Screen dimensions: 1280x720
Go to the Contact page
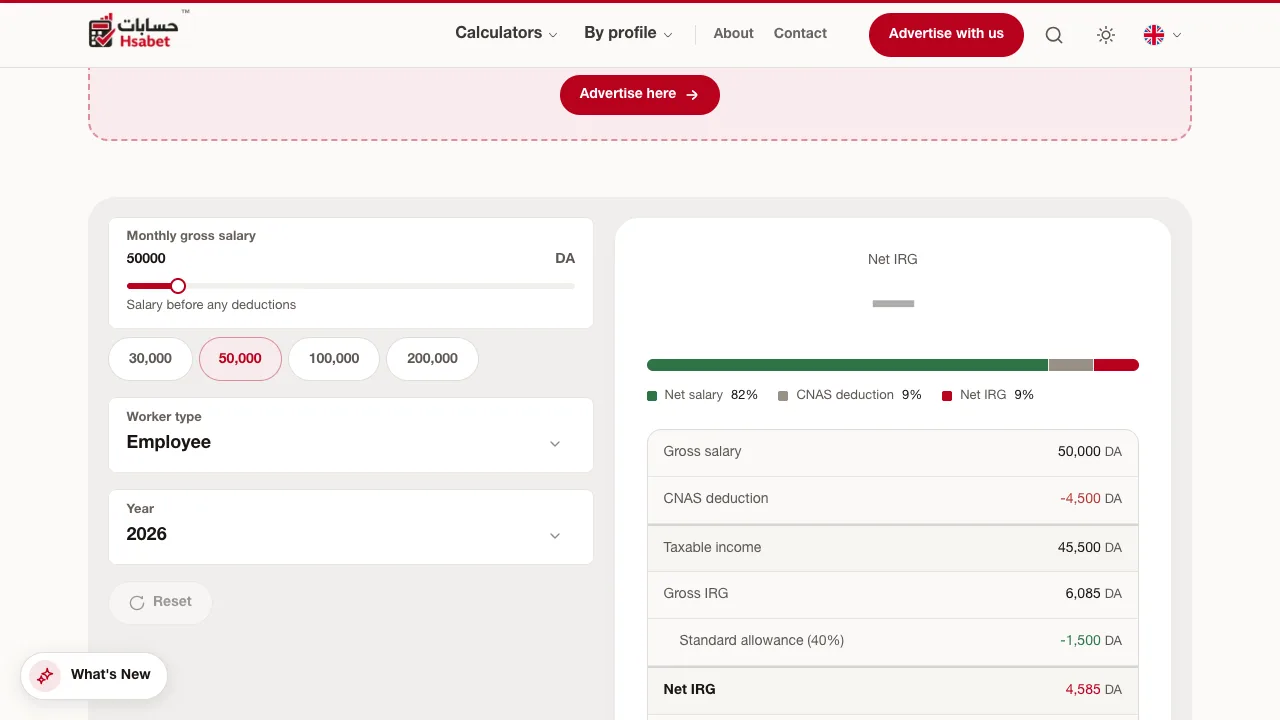(800, 33)
